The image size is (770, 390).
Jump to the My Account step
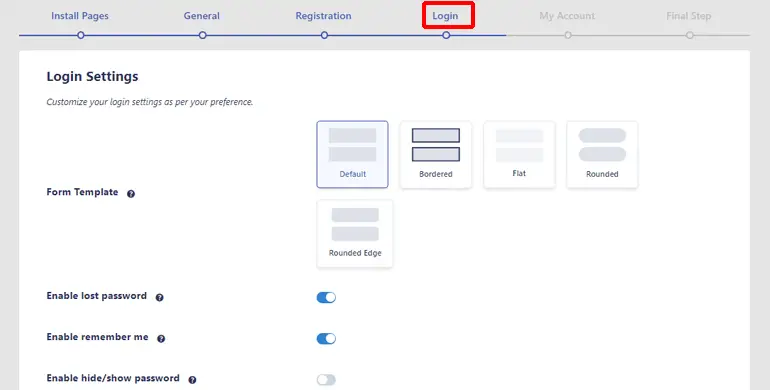(x=567, y=16)
